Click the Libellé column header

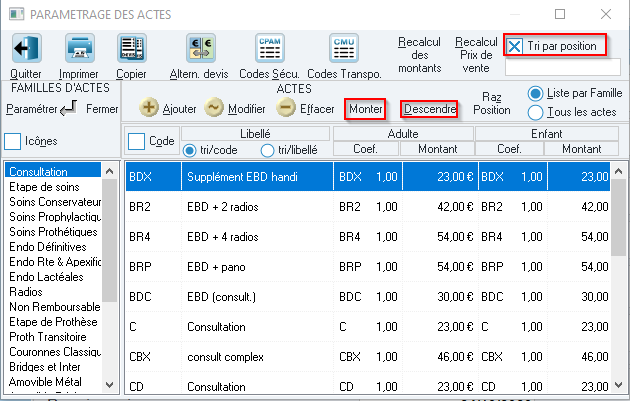pyautogui.click(x=256, y=134)
